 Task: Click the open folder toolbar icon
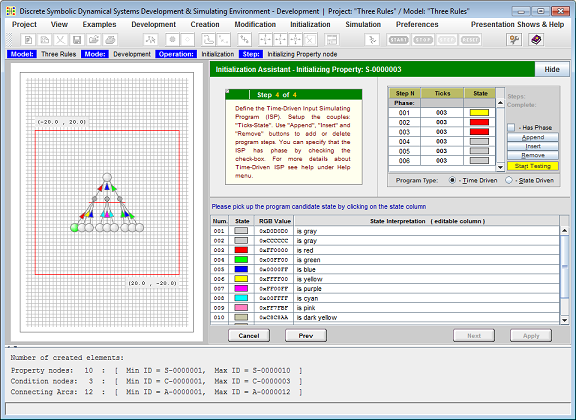pyautogui.click(x=94, y=40)
